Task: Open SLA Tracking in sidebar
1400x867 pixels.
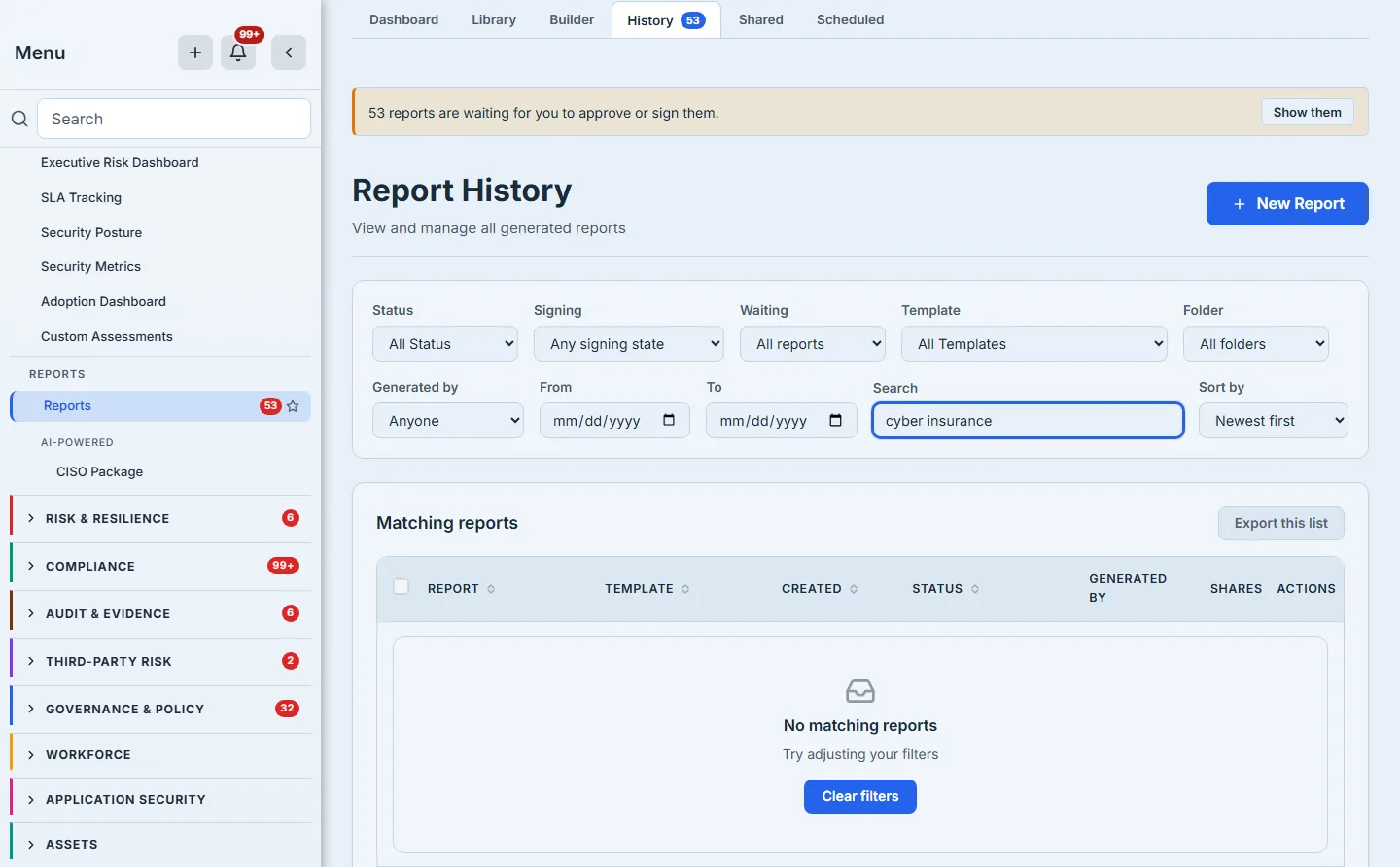Action: (82, 197)
